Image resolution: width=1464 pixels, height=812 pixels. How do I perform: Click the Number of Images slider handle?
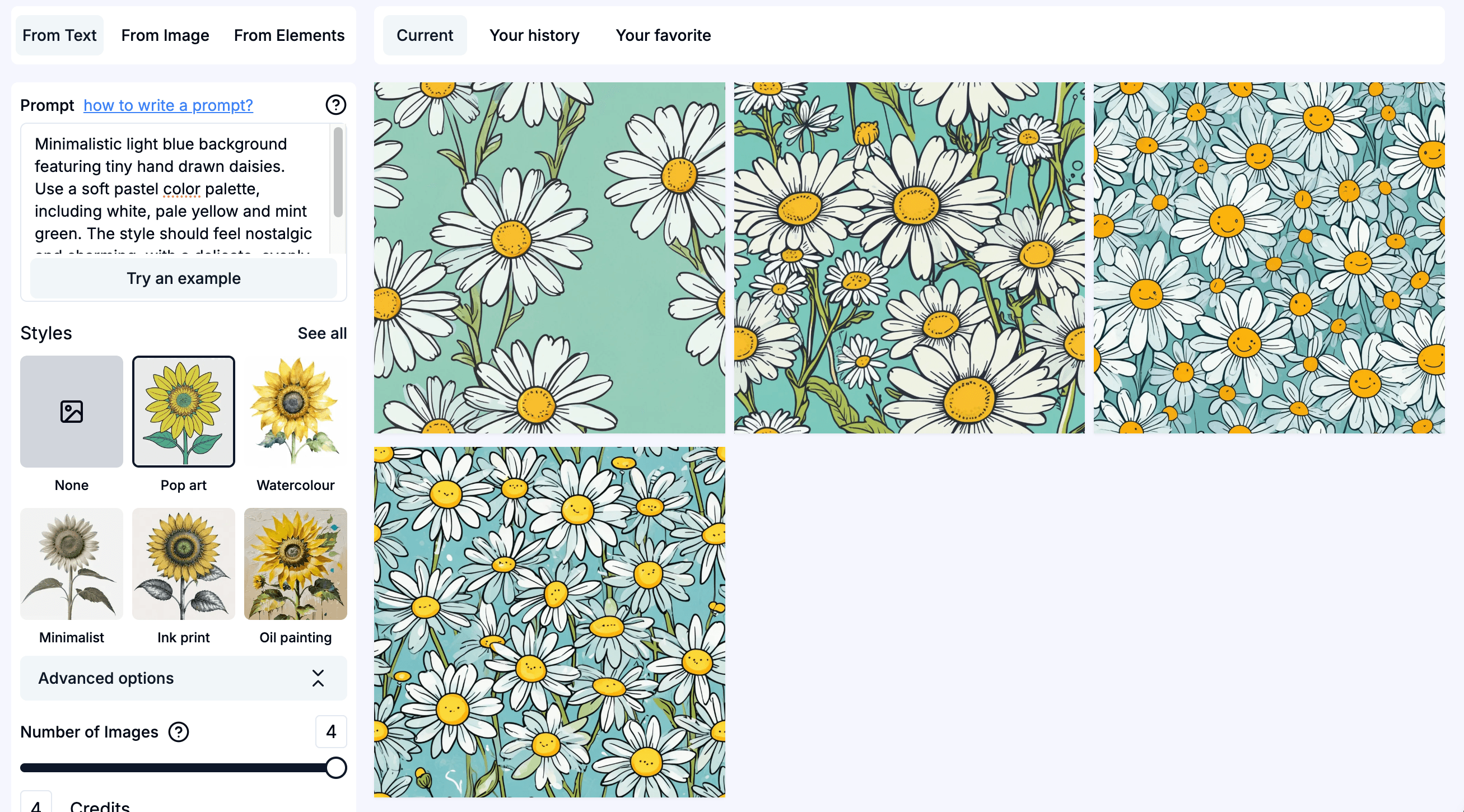[x=336, y=768]
